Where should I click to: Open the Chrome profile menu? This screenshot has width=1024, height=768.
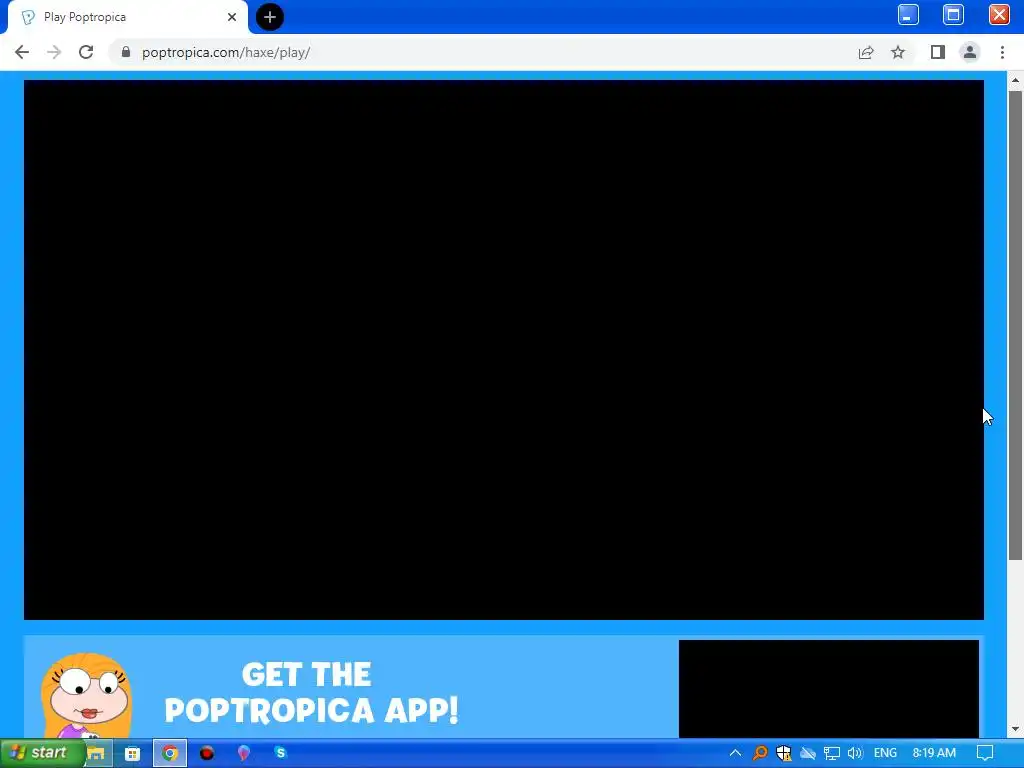click(x=970, y=52)
